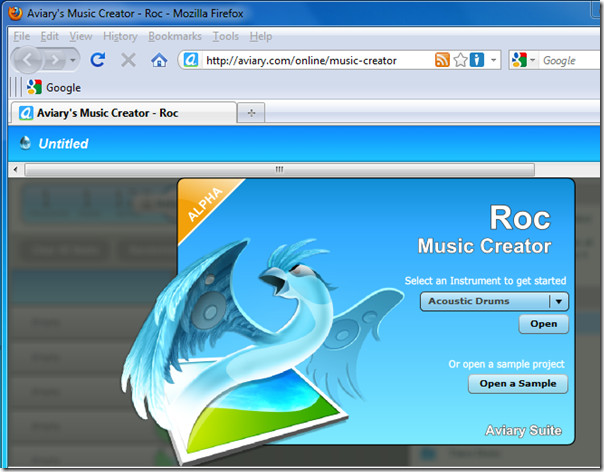Go to the Home page icon
Screen dimensions: 604x472
[x=159, y=60]
